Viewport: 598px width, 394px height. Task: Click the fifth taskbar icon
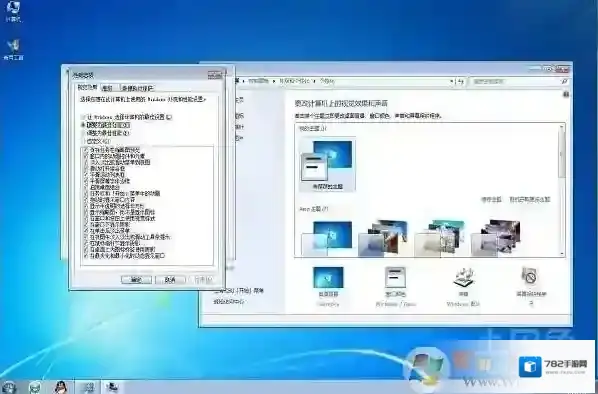pos(112,387)
